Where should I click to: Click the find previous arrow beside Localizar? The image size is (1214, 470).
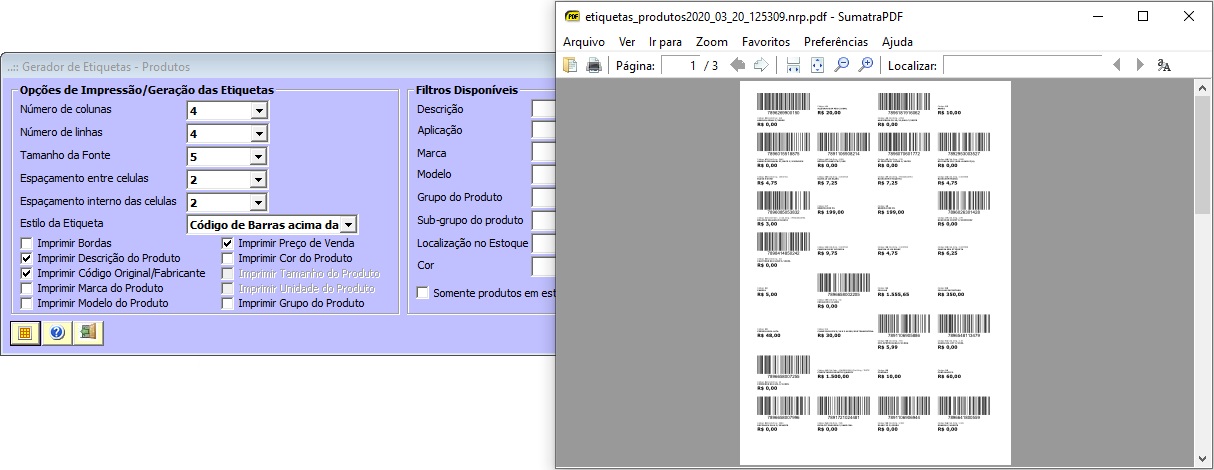pos(1117,65)
